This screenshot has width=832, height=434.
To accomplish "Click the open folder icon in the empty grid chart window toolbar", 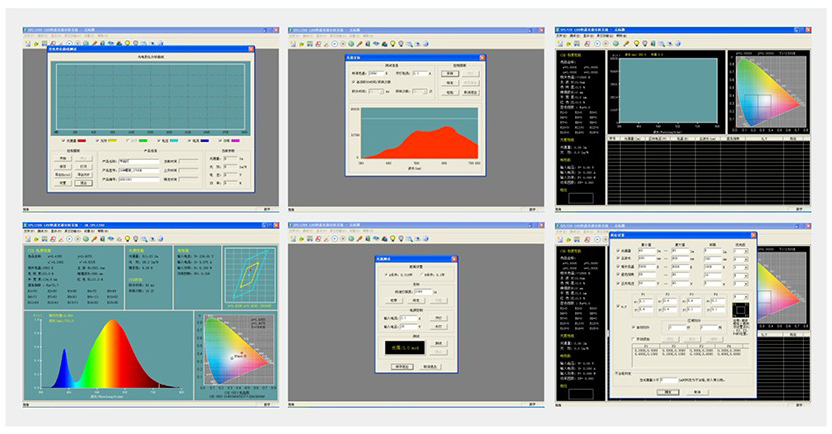I will (38, 43).
